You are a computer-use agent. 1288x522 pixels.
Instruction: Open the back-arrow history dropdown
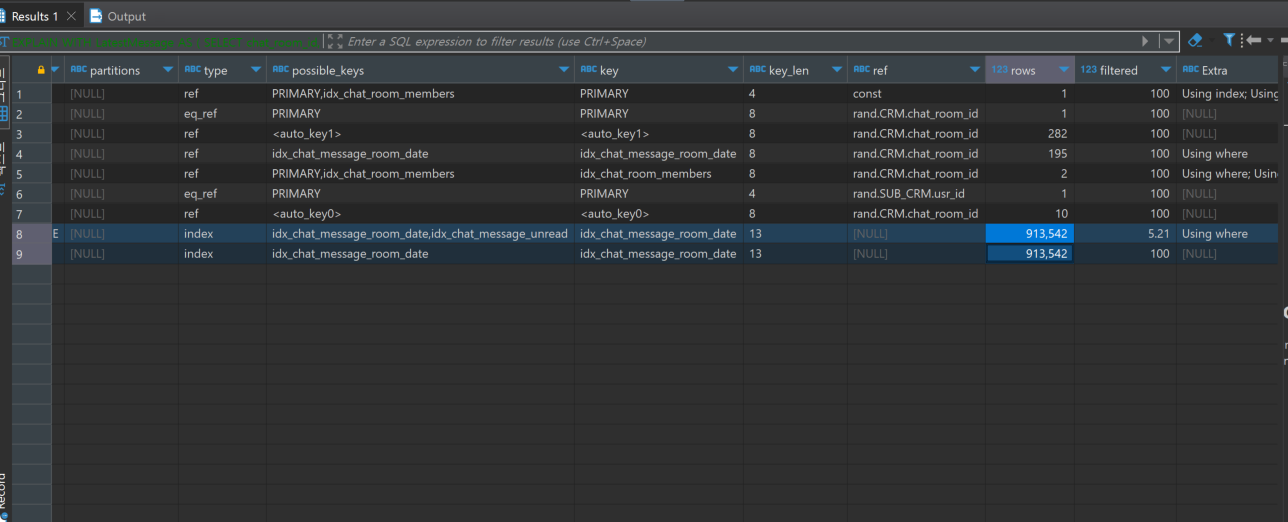[x=1271, y=41]
